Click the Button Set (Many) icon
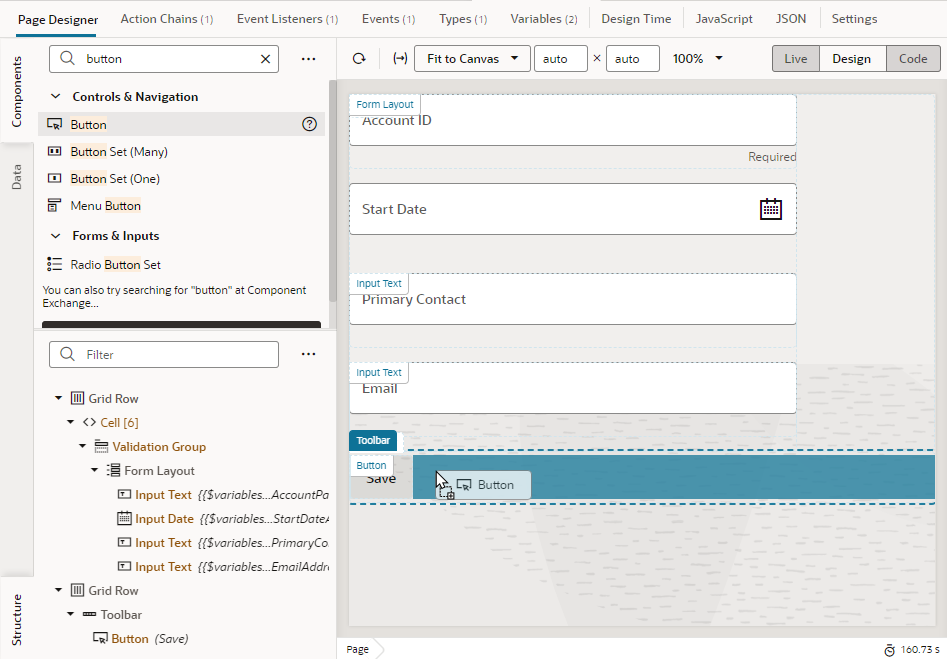947x659 pixels. point(54,151)
